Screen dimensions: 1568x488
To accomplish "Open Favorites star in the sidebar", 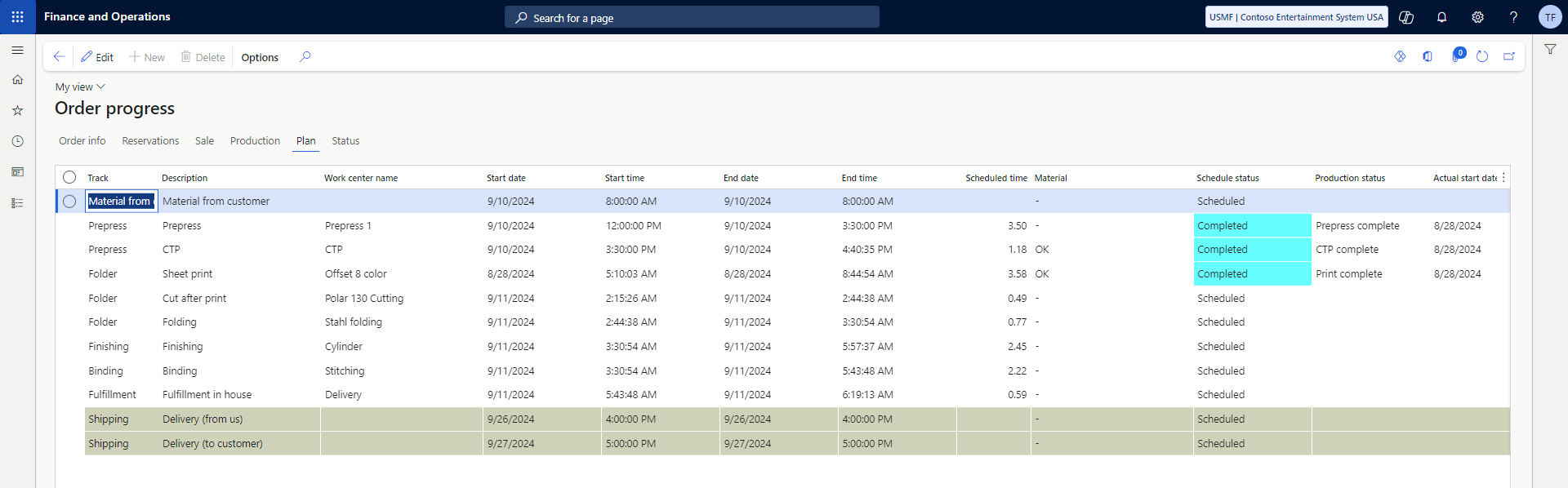I will 17,110.
